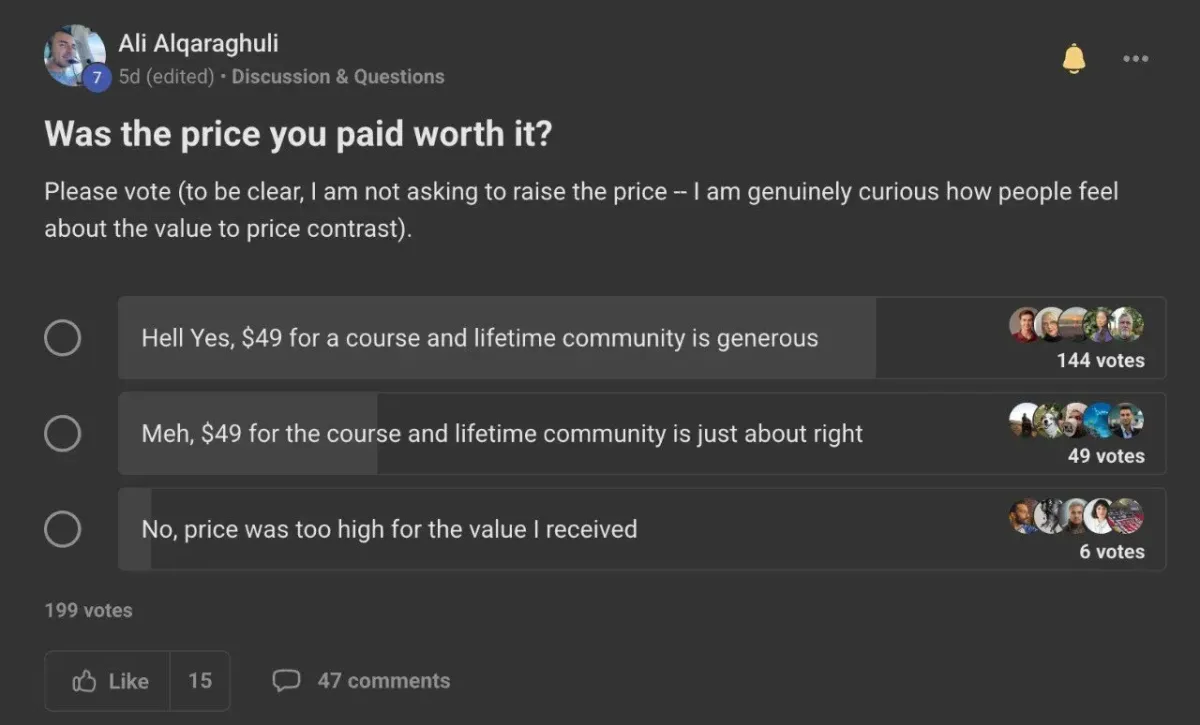View voter avatars for the 49 votes option
Screen dimensions: 1200x725
click(1076, 420)
